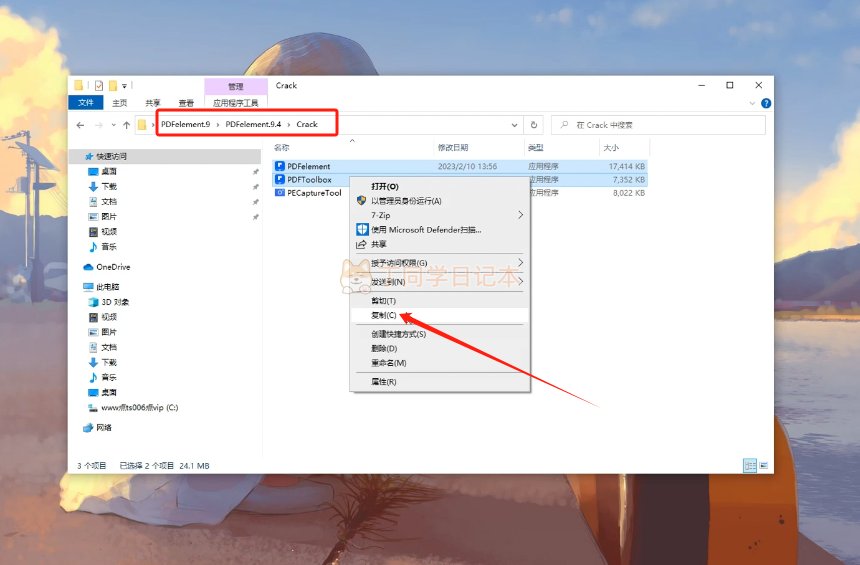860x565 pixels.
Task: Select the PDFelement application file
Action: [x=460, y=166]
